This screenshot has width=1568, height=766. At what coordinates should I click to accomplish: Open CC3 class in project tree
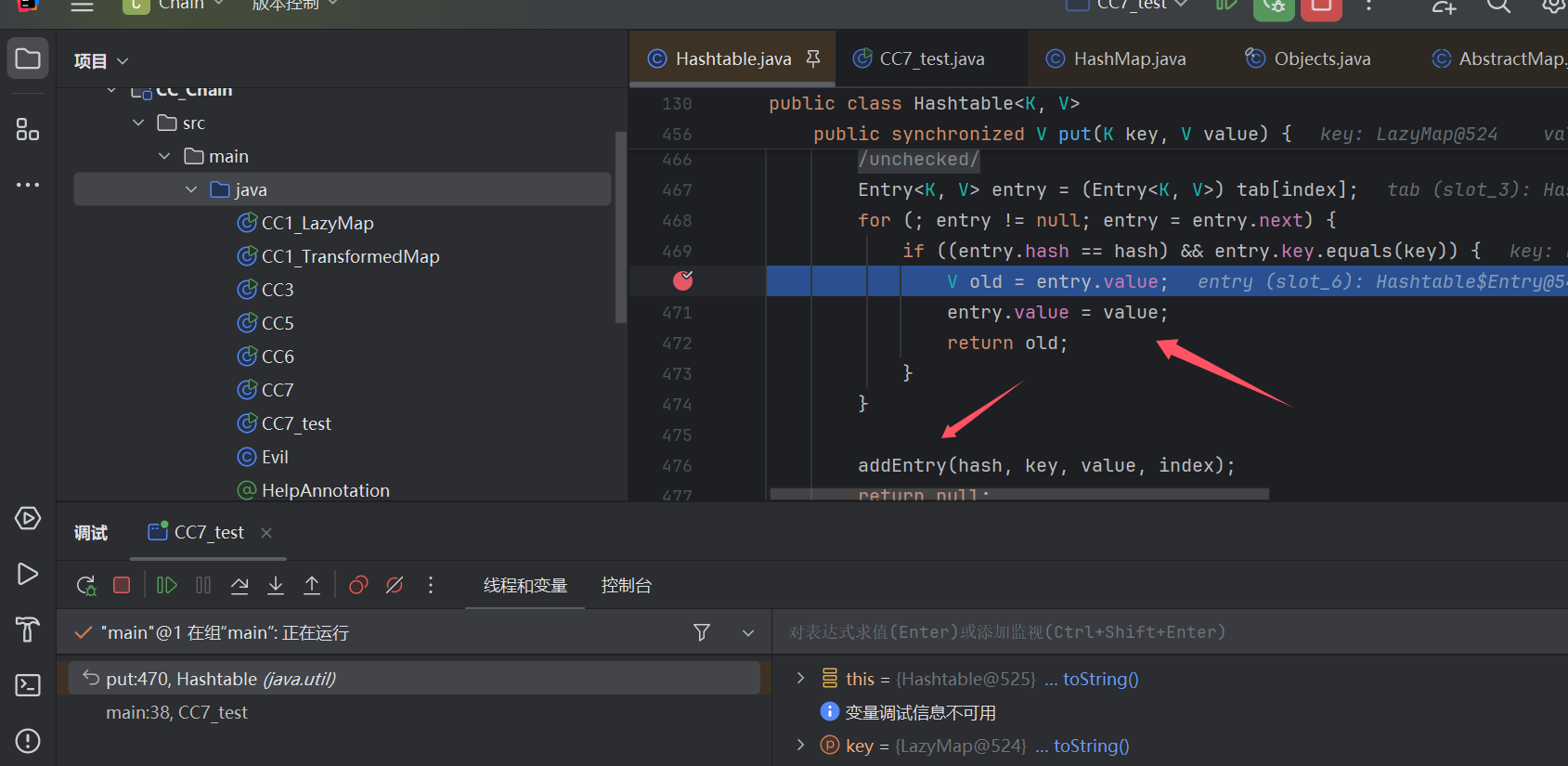coord(278,290)
